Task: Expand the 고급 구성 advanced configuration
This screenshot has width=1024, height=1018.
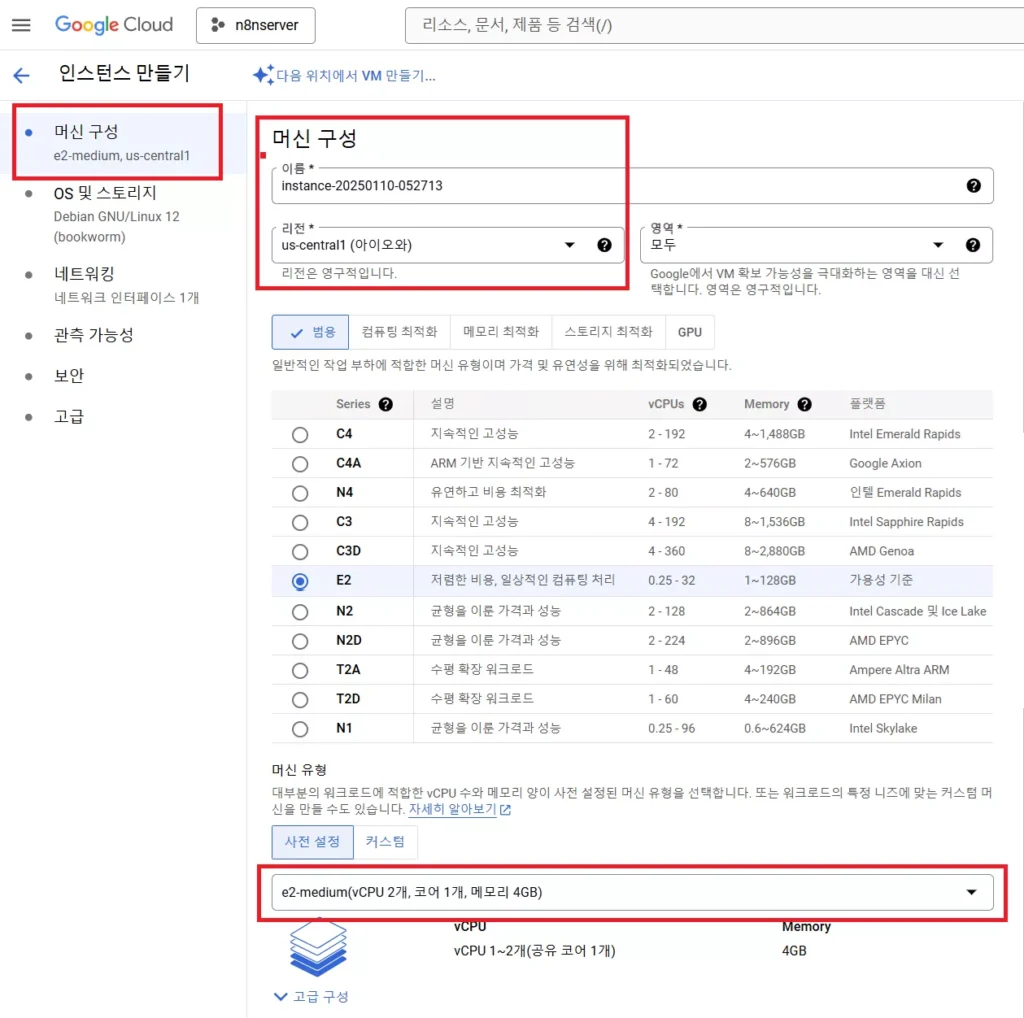Action: 312,996
